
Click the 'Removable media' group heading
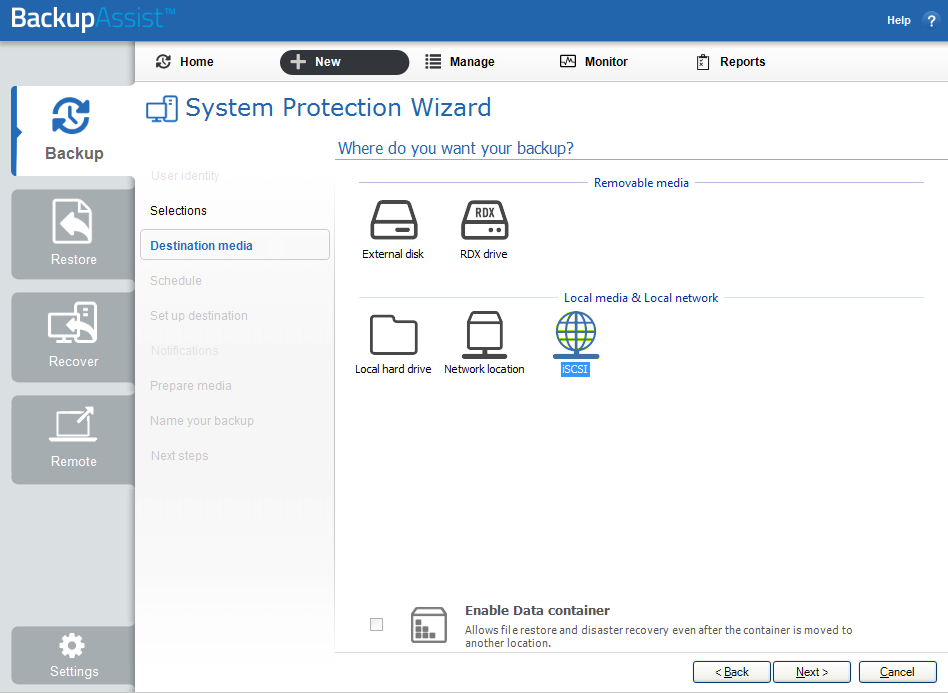(641, 183)
